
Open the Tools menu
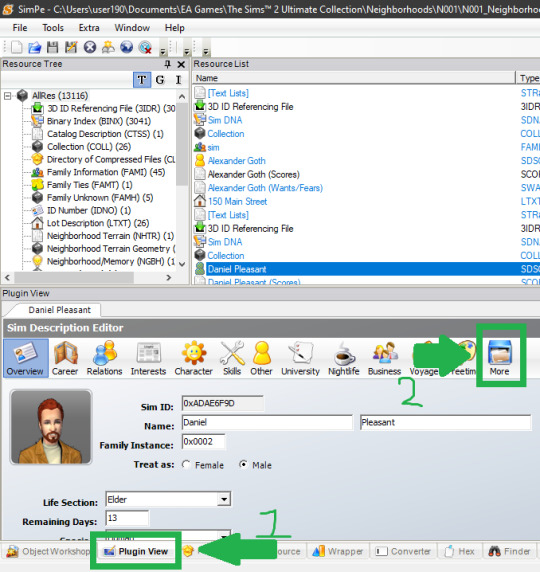pyautogui.click(x=53, y=28)
